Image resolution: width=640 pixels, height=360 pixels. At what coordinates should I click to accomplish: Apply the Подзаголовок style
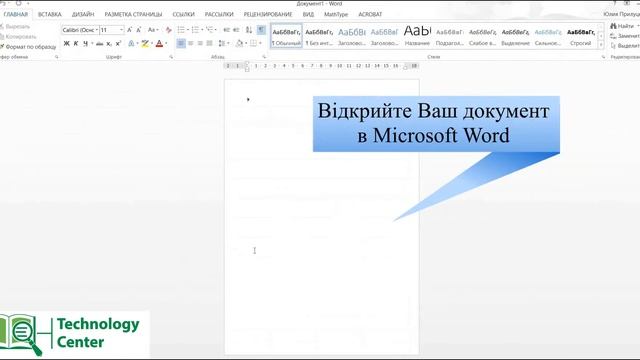coord(449,36)
